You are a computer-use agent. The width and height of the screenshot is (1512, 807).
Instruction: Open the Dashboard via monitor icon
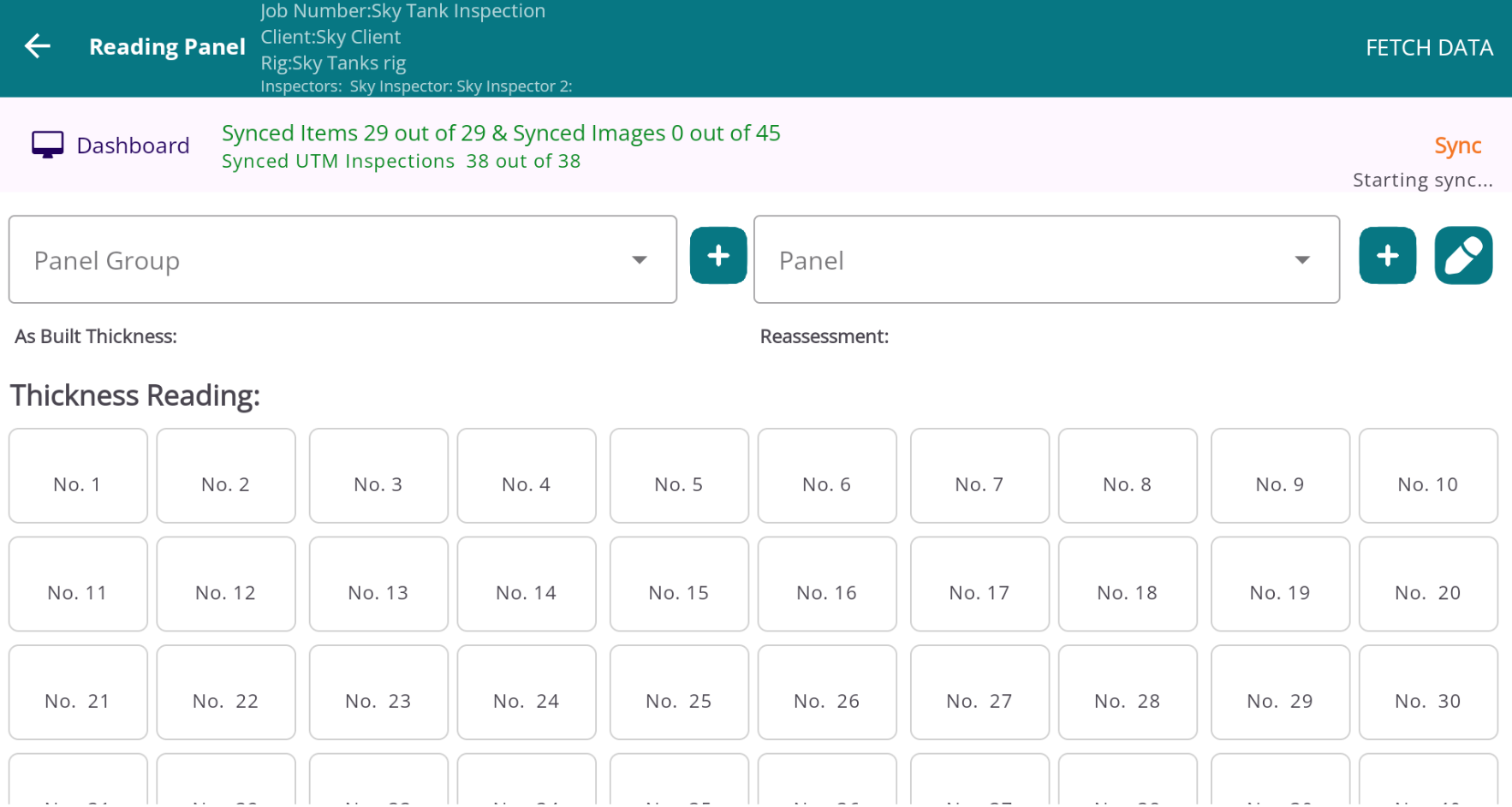[x=47, y=144]
